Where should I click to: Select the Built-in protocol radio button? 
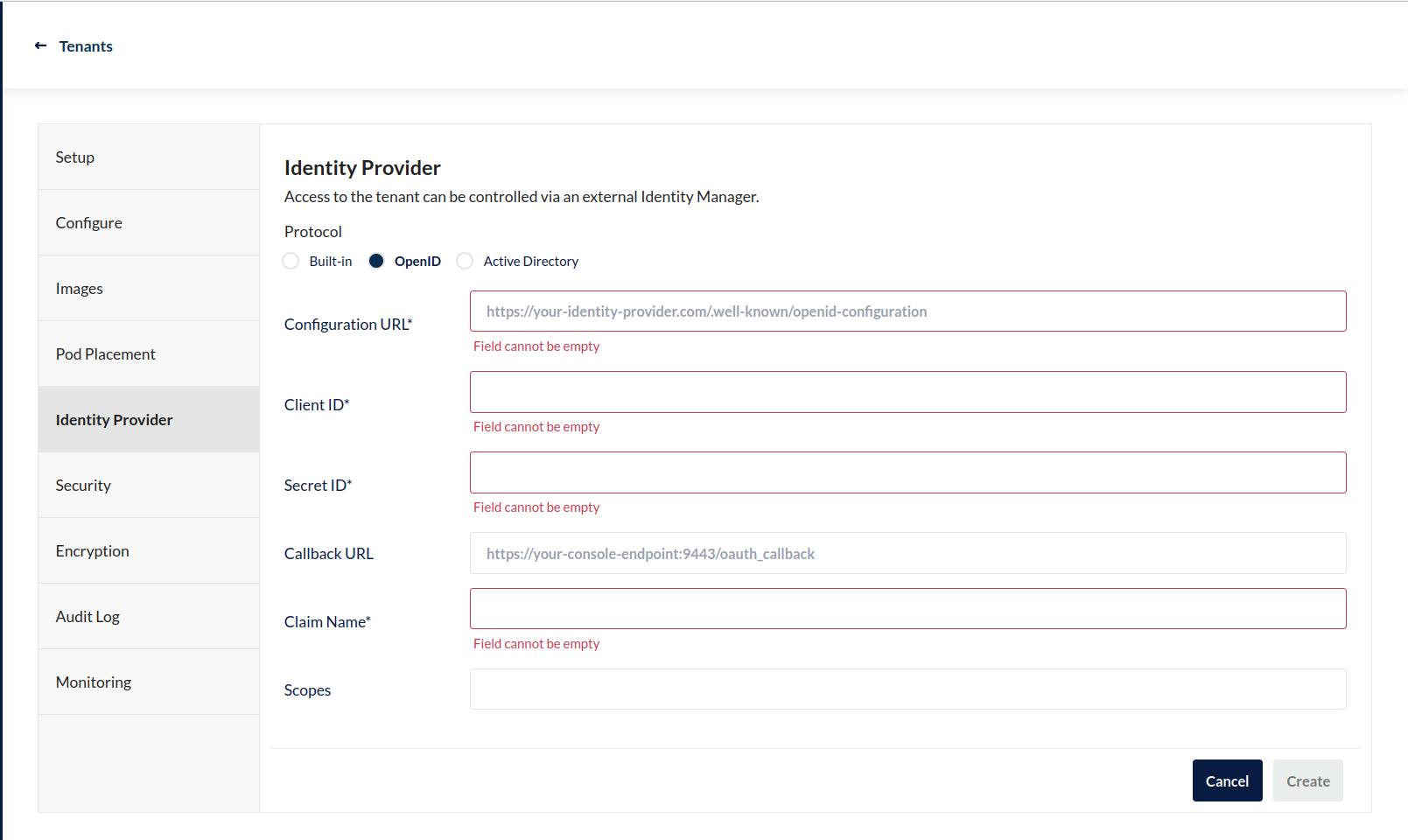(291, 262)
